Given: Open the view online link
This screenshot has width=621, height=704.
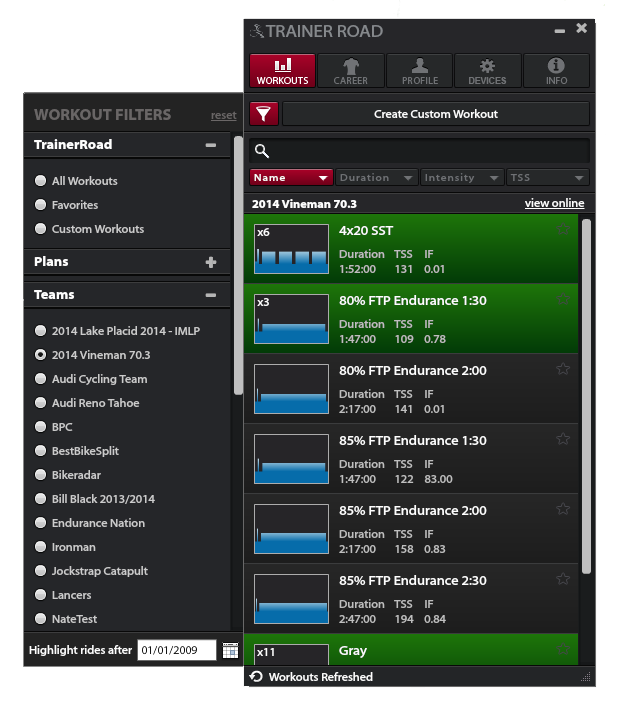Looking at the screenshot, I should point(555,203).
